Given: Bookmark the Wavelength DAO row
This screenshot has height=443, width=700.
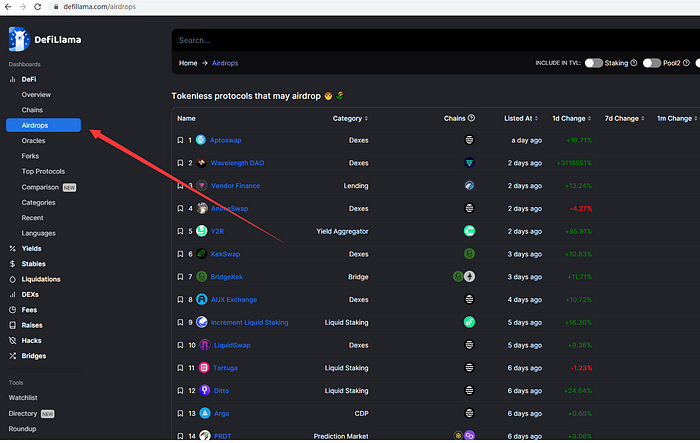Looking at the screenshot, I should (x=180, y=163).
